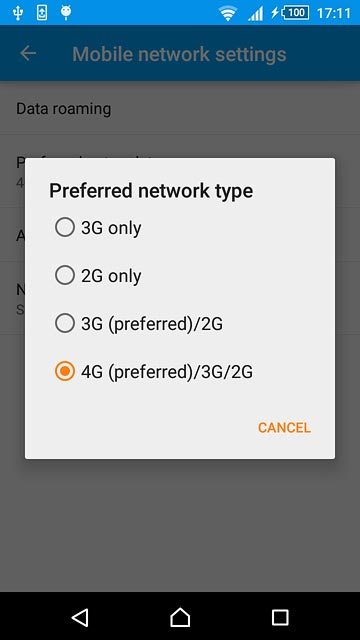This screenshot has height=640, width=360.
Task: Tap the 3G only label text
Action: click(x=111, y=228)
